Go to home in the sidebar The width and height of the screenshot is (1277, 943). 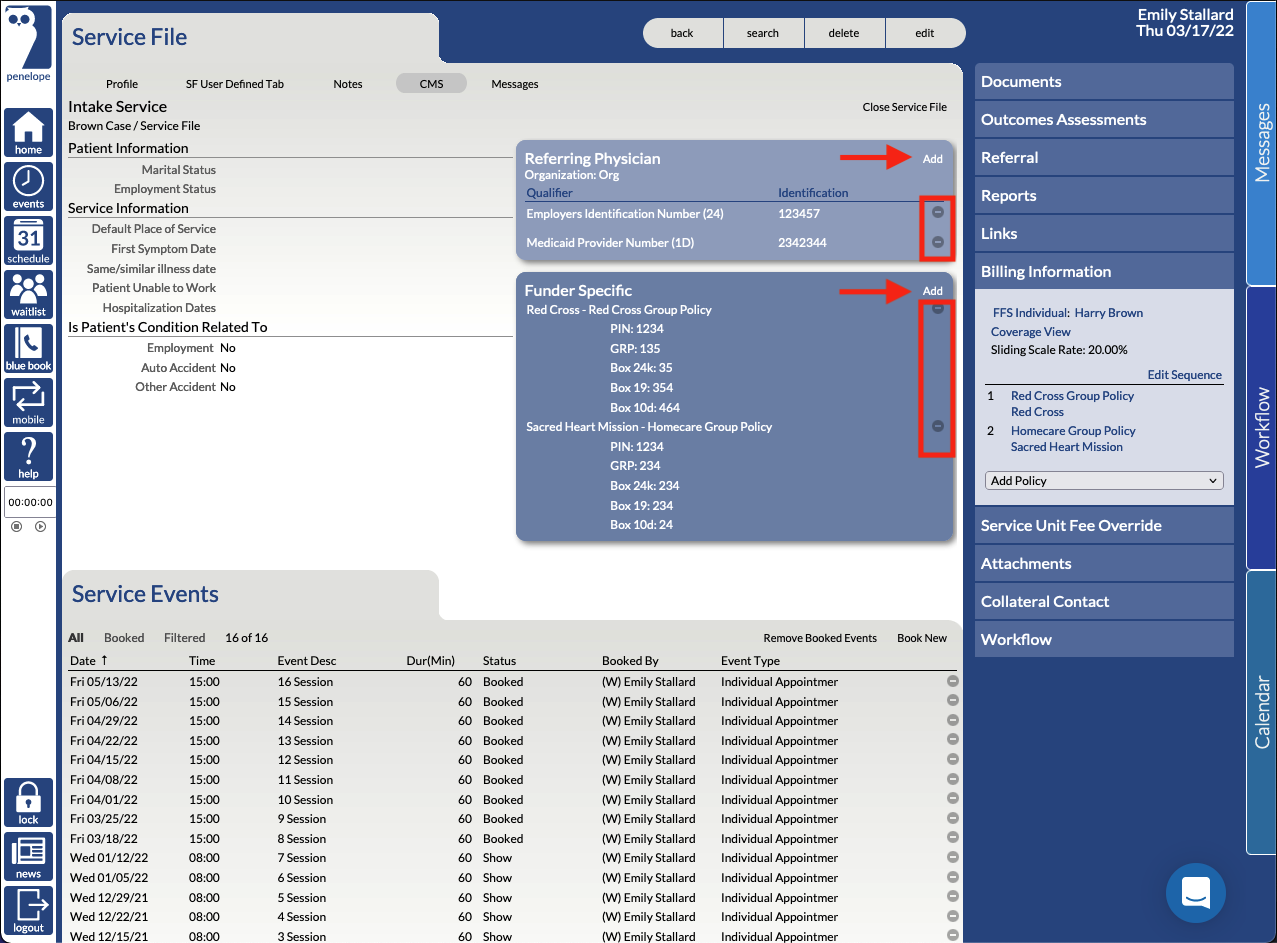click(28, 133)
